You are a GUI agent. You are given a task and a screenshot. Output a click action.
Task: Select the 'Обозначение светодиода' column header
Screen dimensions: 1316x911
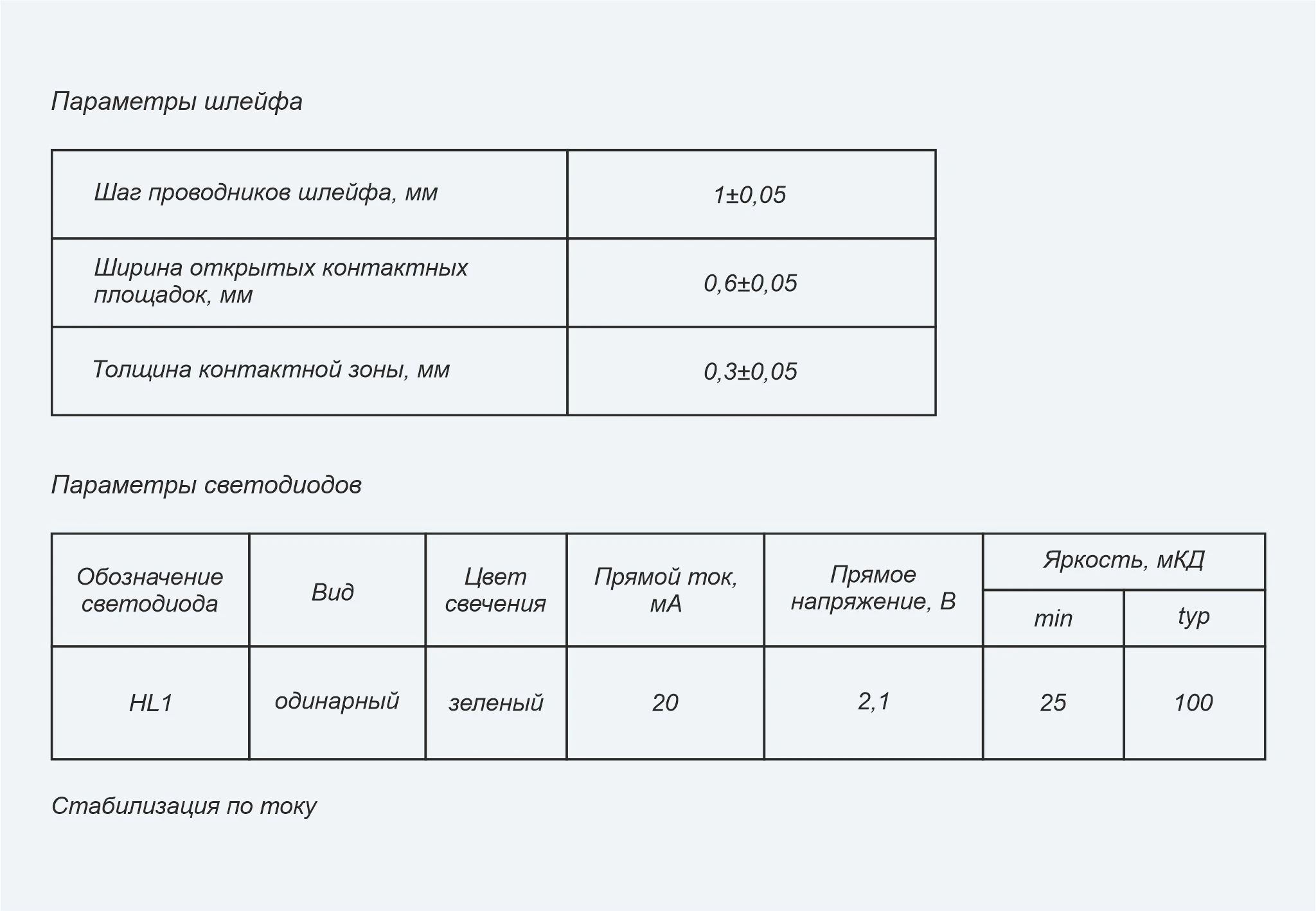pyautogui.click(x=150, y=590)
